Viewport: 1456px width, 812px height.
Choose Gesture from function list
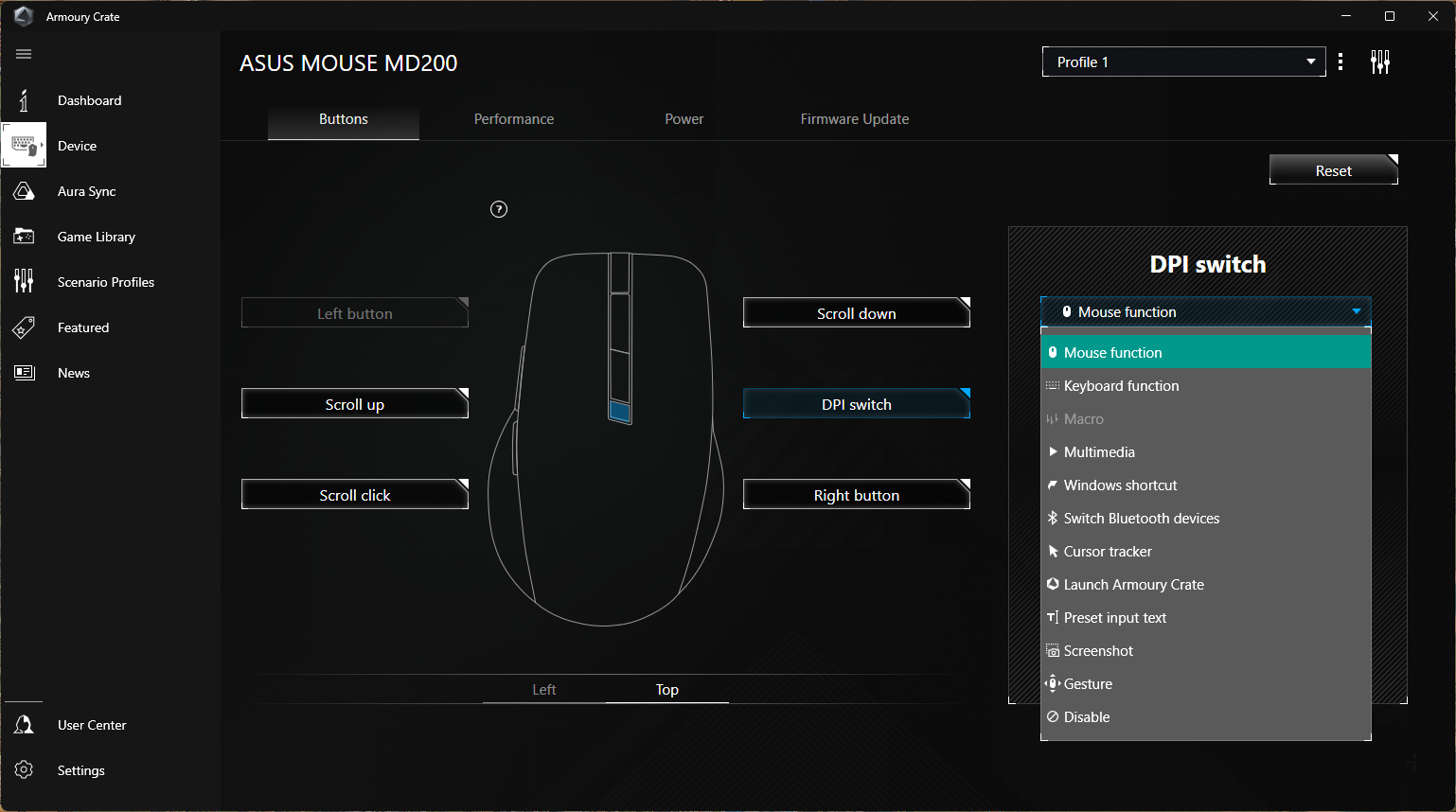coord(1205,683)
